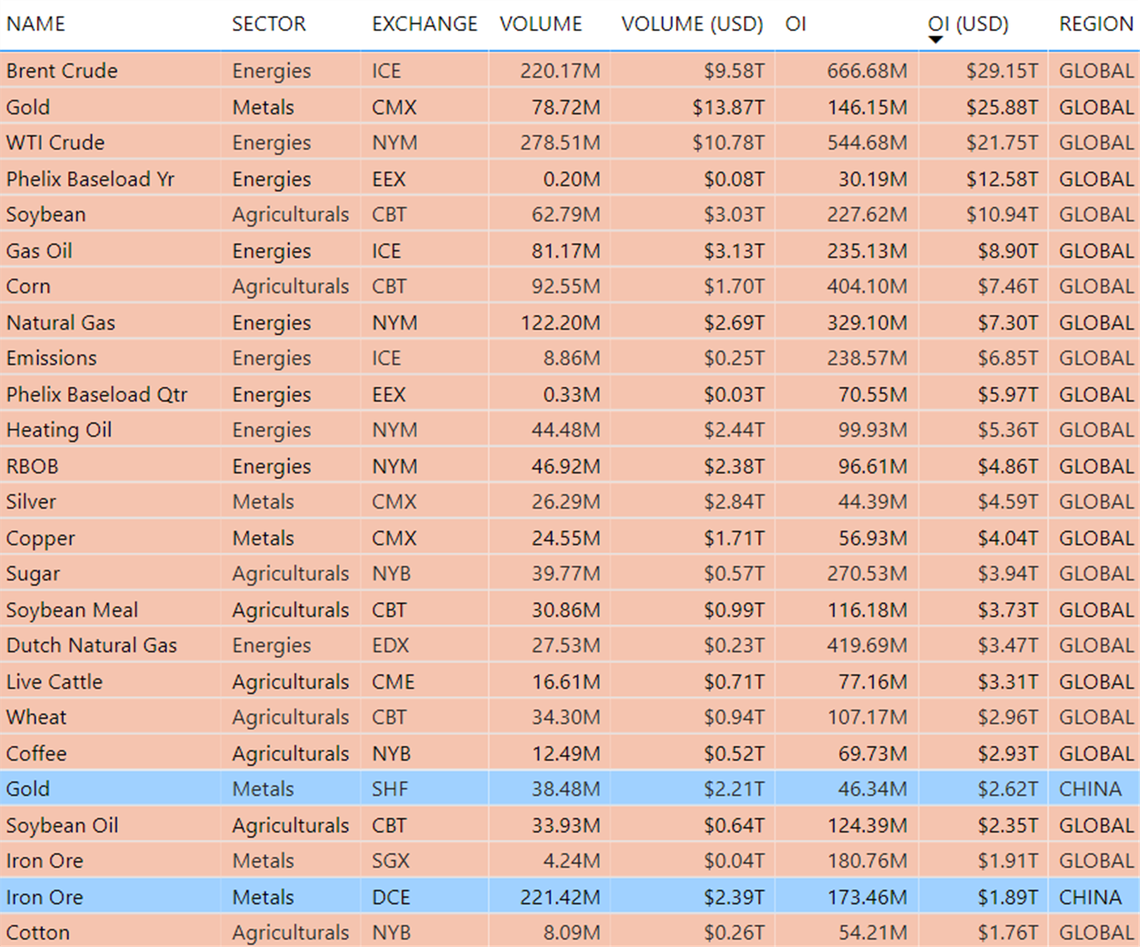
Task: Click the 278.51M volume value
Action: point(561,142)
